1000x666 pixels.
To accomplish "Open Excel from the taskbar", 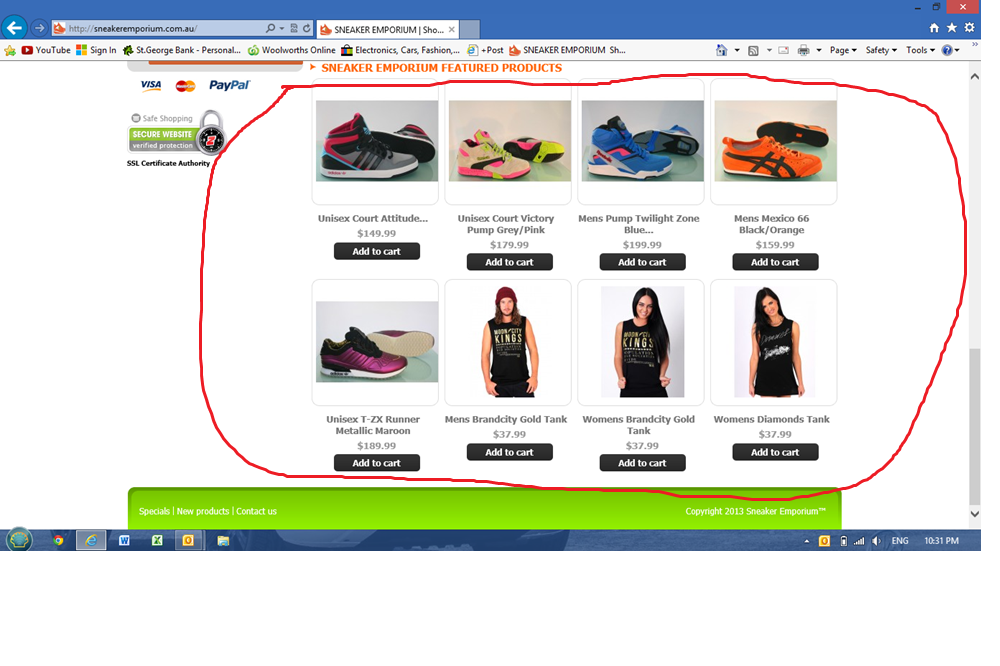I will [157, 540].
